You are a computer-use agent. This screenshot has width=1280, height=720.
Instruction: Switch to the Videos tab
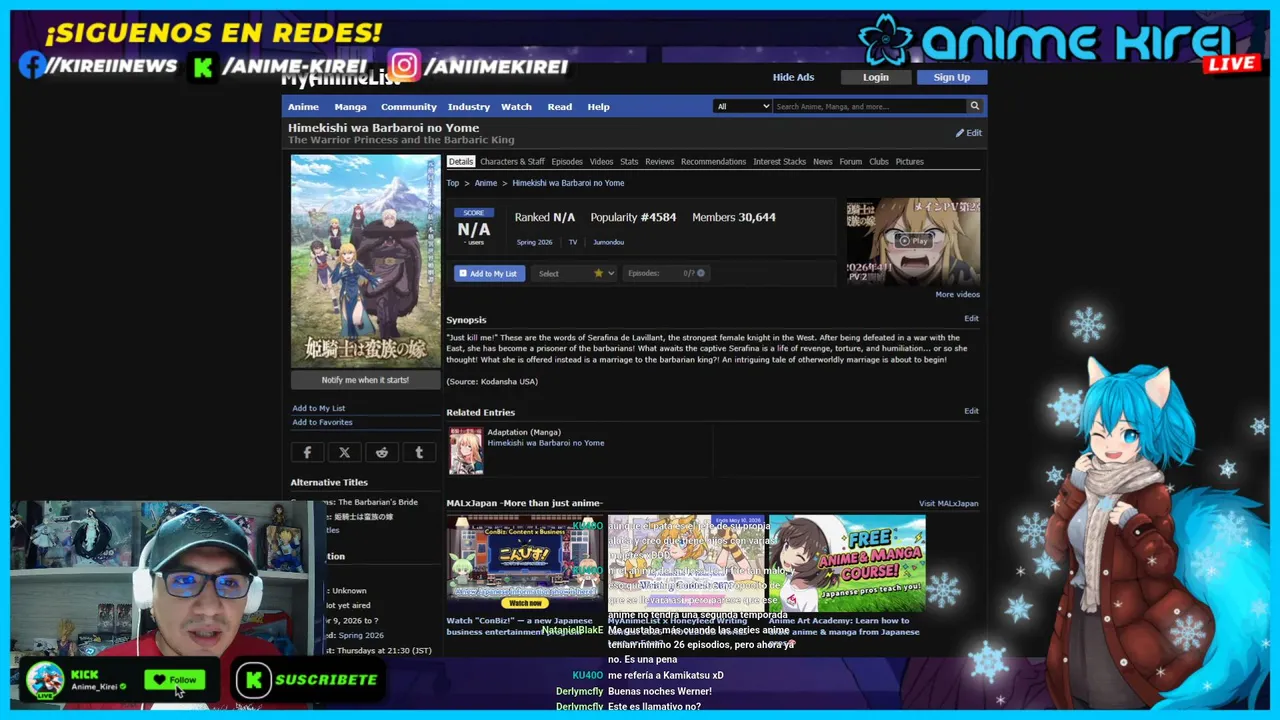601,162
